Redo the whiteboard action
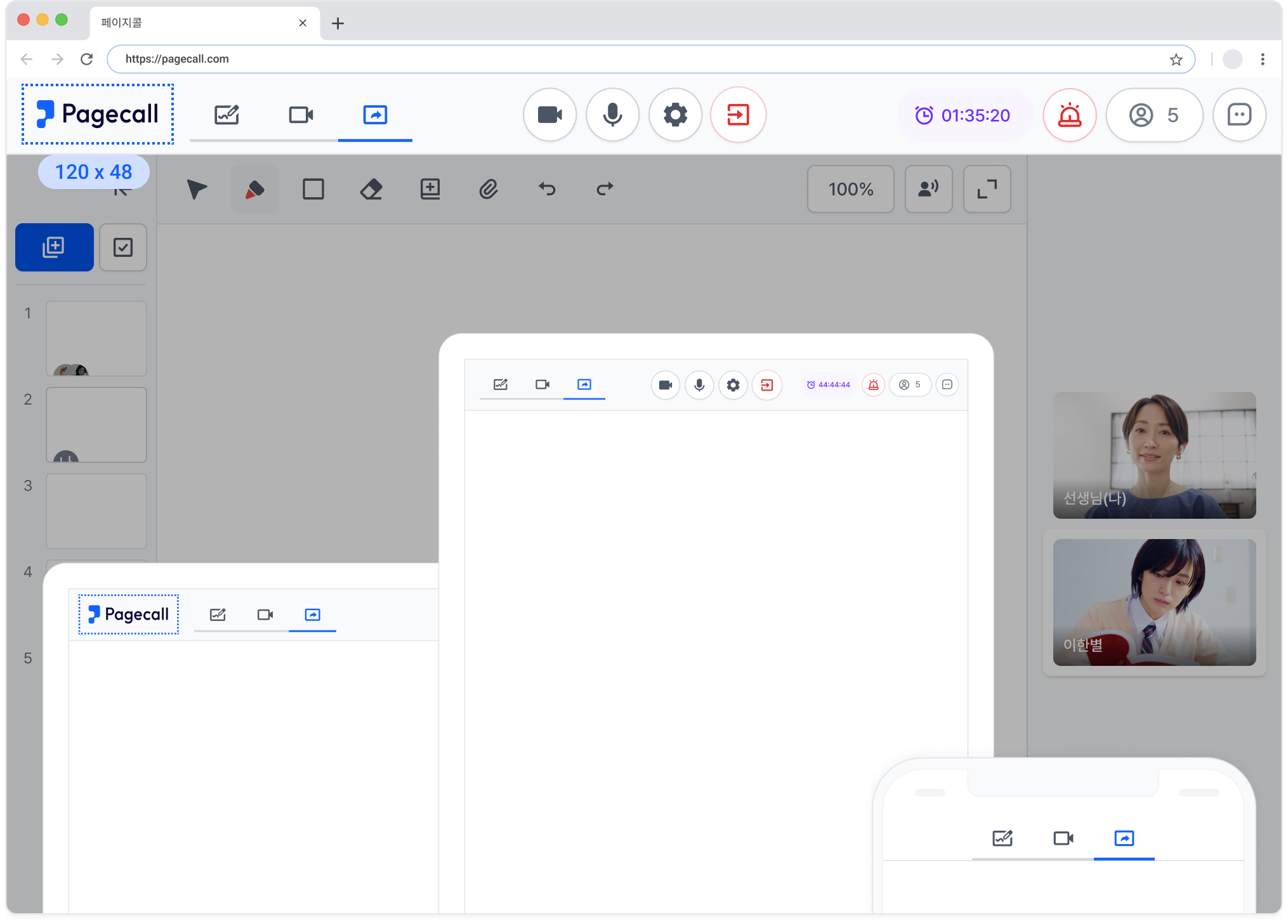The height and width of the screenshot is (924, 1288). point(605,189)
